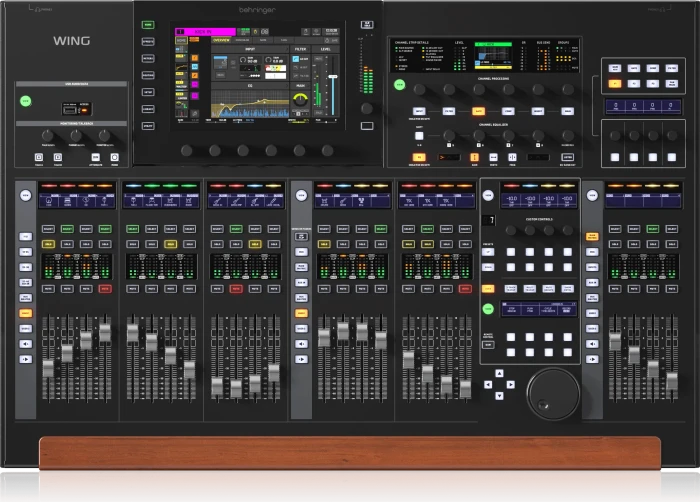
Task: Click the small blue four-value display at right
Action: point(643,107)
